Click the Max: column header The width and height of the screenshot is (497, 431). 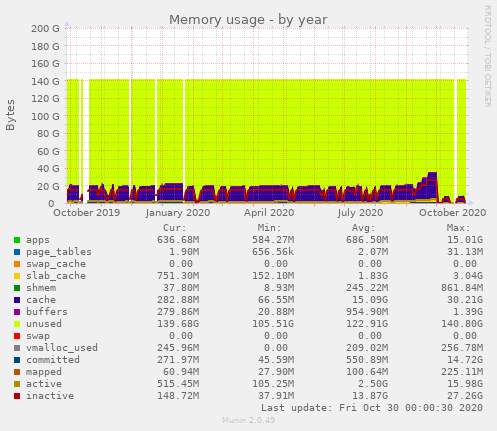click(458, 228)
